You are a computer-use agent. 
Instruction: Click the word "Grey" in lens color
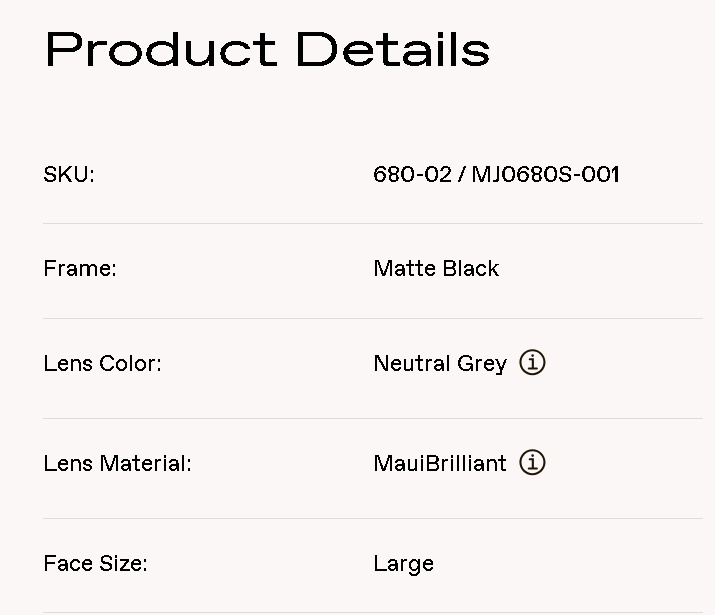482,364
